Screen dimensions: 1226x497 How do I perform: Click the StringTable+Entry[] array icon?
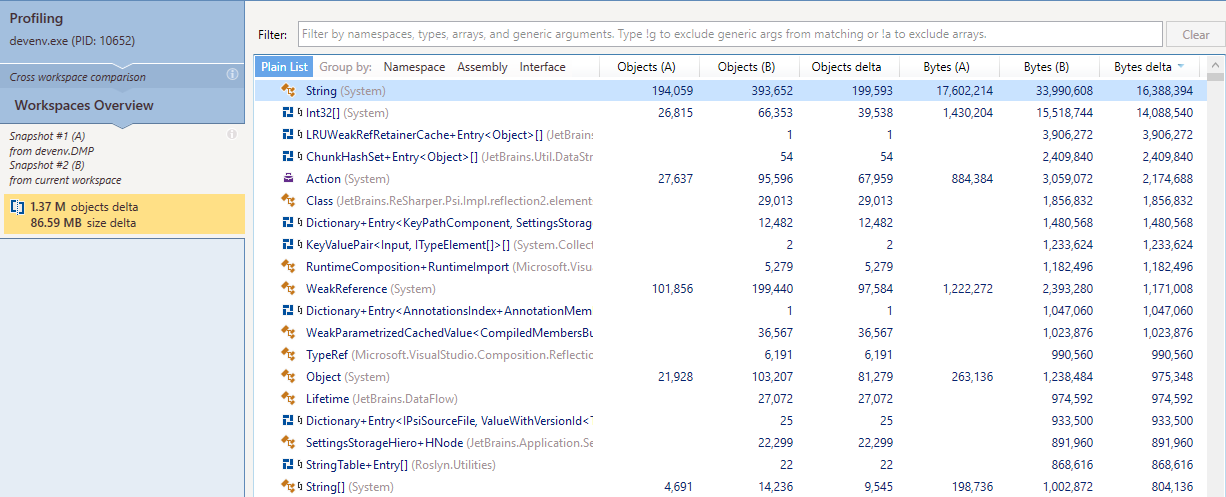290,465
